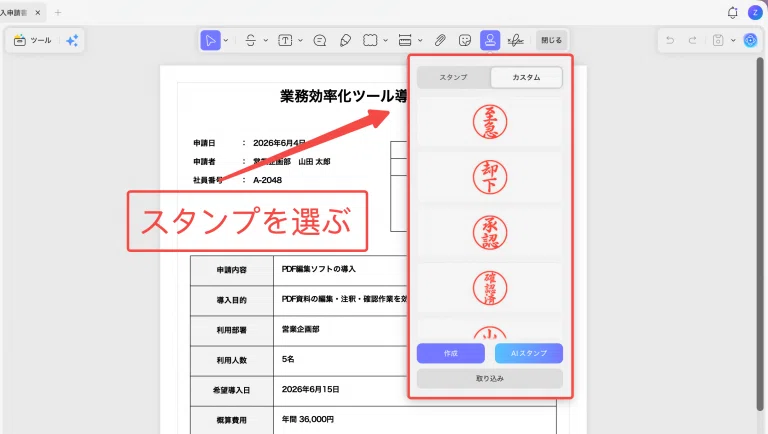Switch to the スタンプ tab
The height and width of the screenshot is (434, 768).
click(x=454, y=77)
